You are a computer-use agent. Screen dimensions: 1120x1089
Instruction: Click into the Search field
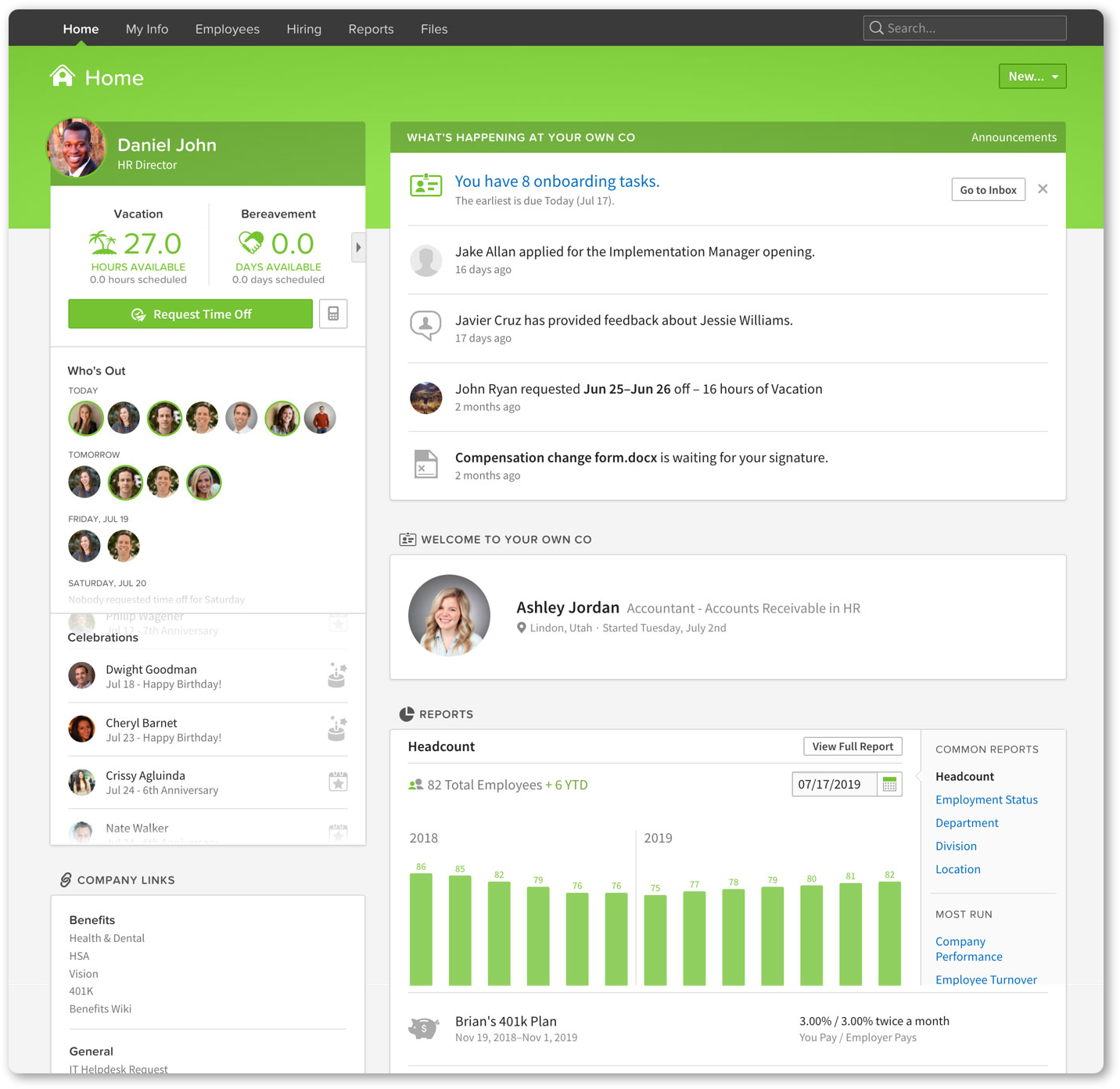[x=964, y=28]
